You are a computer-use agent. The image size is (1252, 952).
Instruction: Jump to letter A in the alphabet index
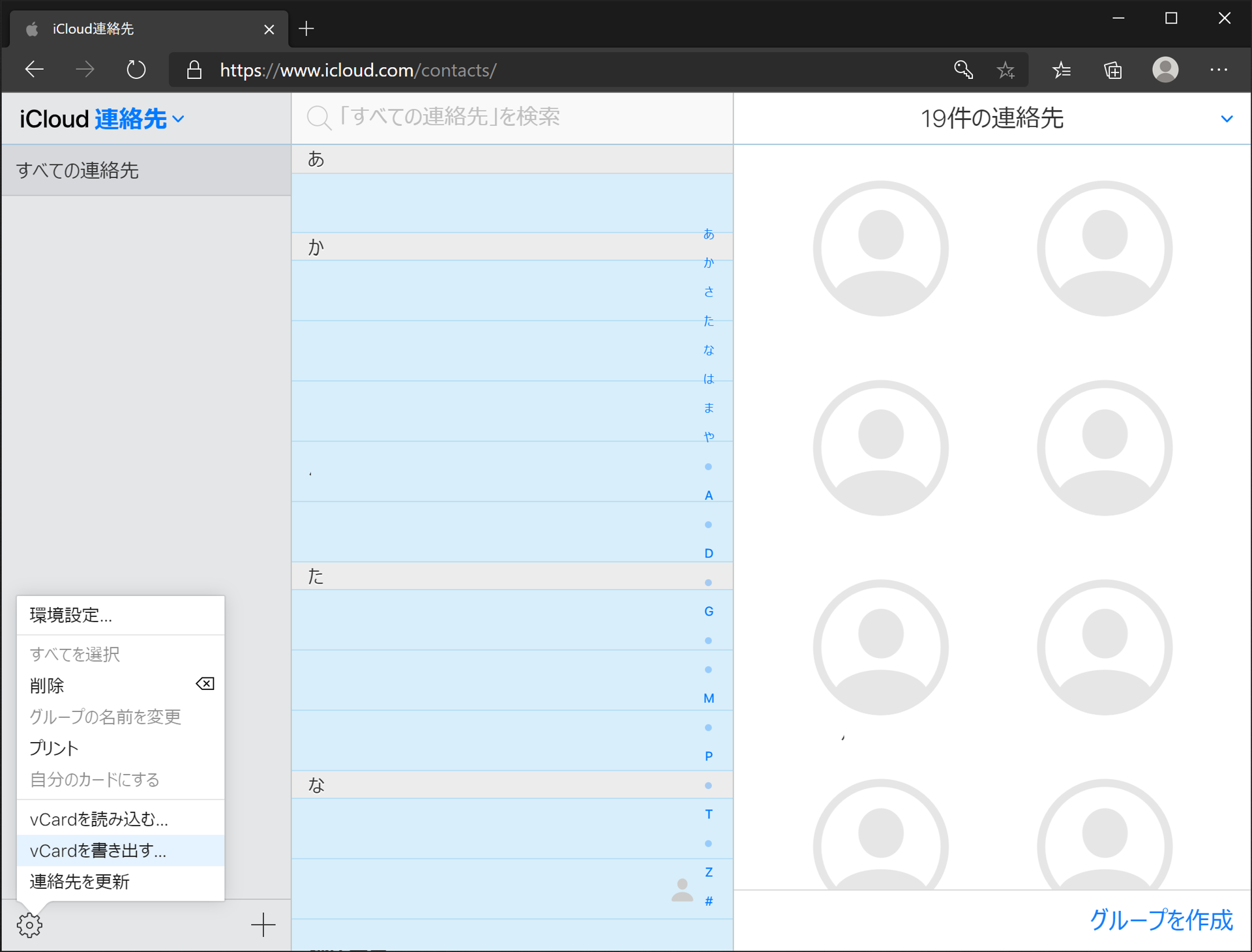[x=708, y=496]
